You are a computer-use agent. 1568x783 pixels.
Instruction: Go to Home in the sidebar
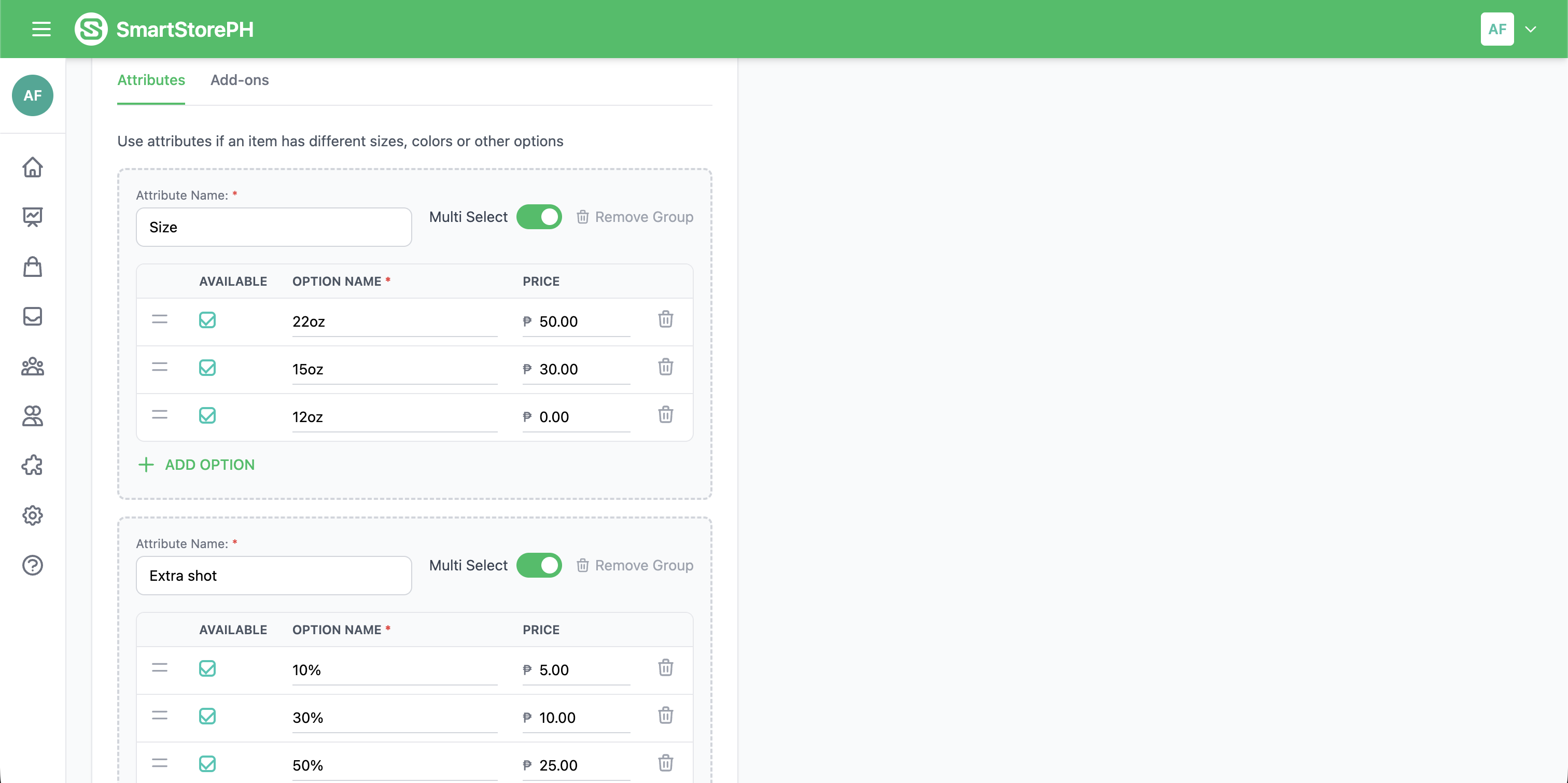32,167
